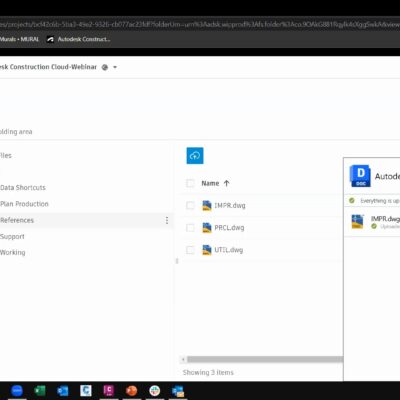
Task: Click the UTIL.dwg file icon in the list
Action: (207, 250)
